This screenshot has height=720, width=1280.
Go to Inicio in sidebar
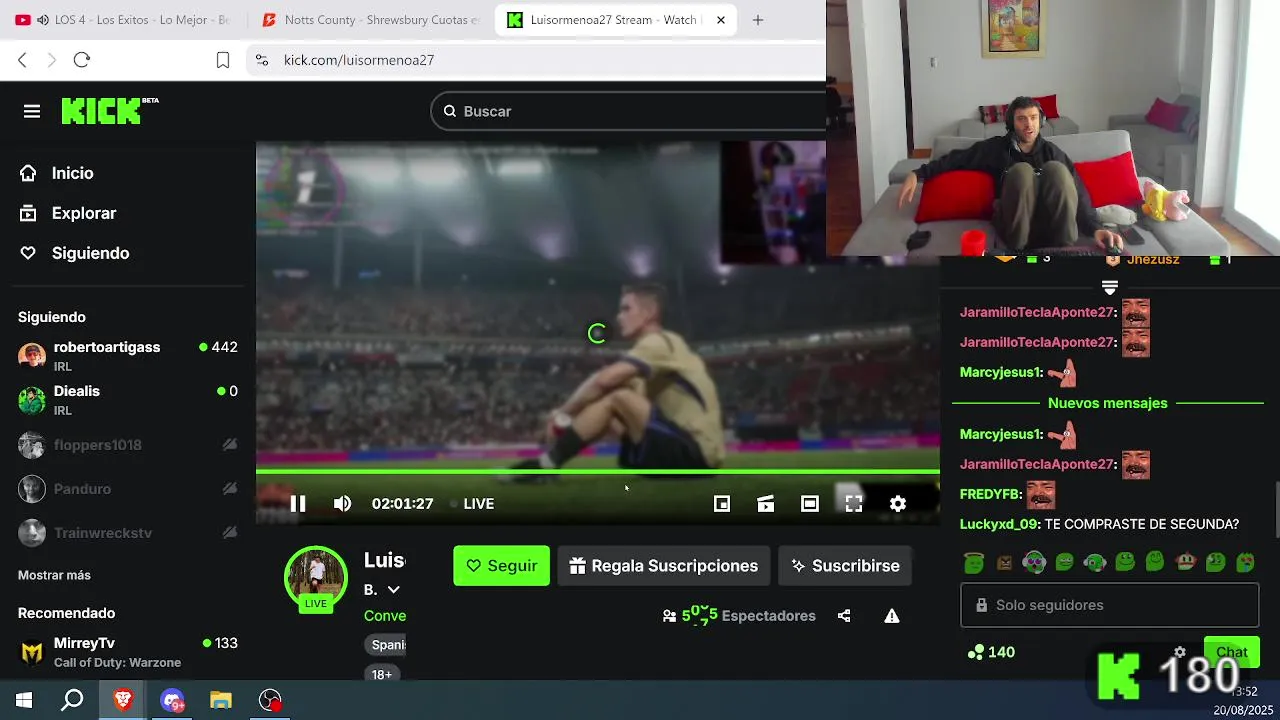[x=57, y=173]
